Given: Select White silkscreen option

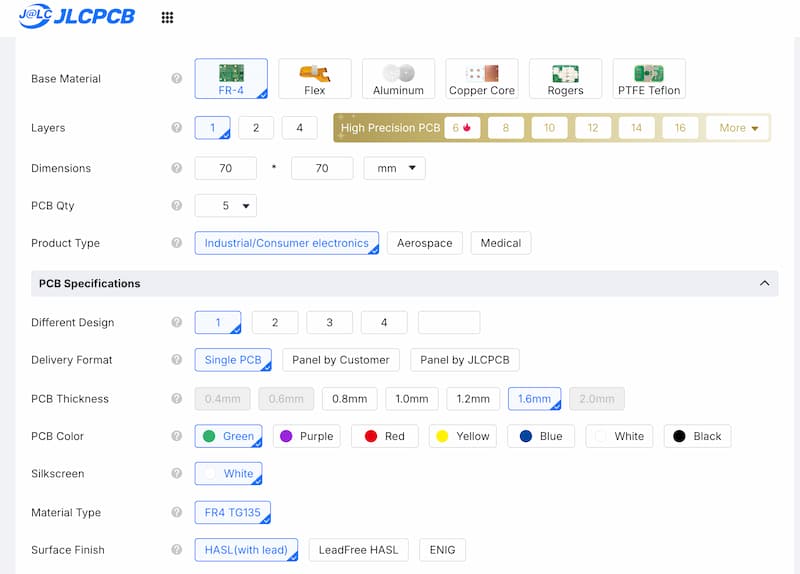Looking at the screenshot, I should (229, 473).
